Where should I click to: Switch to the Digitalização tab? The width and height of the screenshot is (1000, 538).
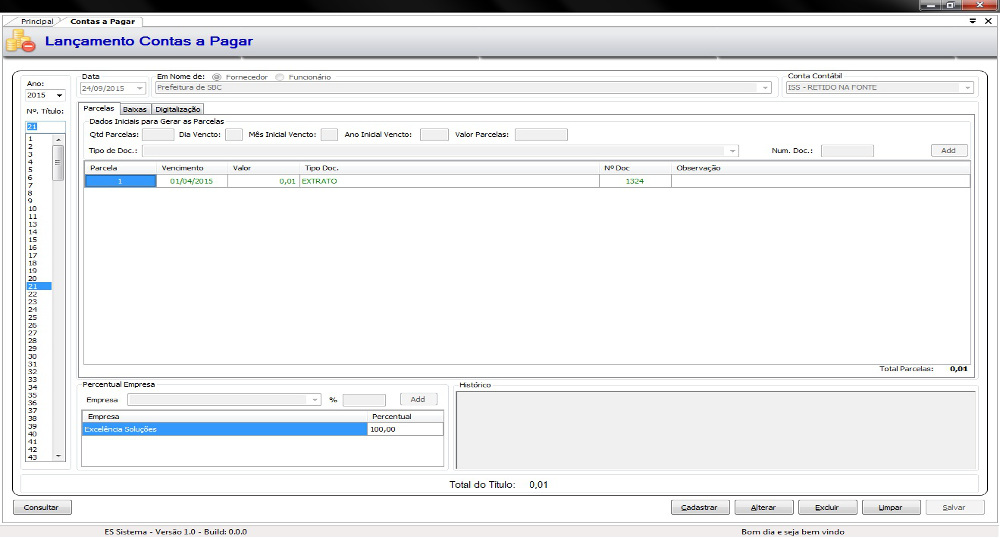point(178,109)
